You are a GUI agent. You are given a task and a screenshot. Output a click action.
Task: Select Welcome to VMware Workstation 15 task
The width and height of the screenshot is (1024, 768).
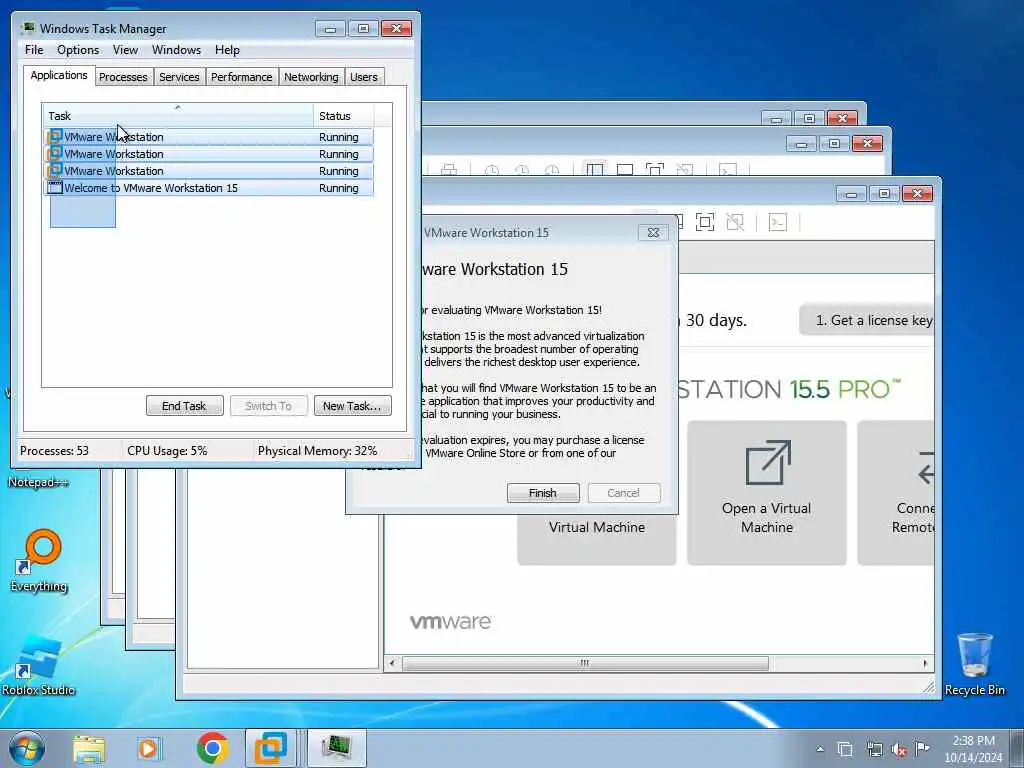pos(209,188)
